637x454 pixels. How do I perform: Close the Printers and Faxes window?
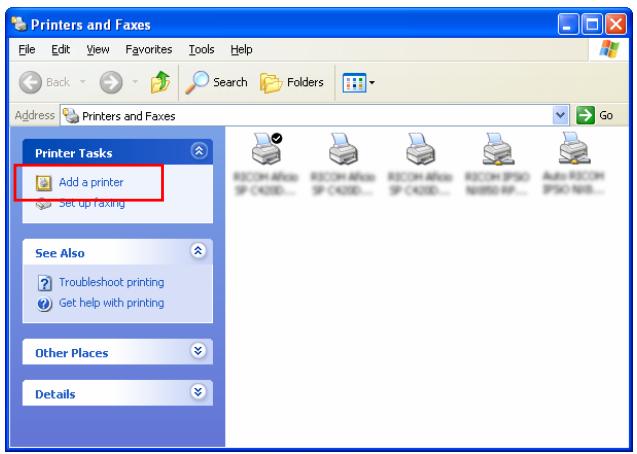[616, 25]
